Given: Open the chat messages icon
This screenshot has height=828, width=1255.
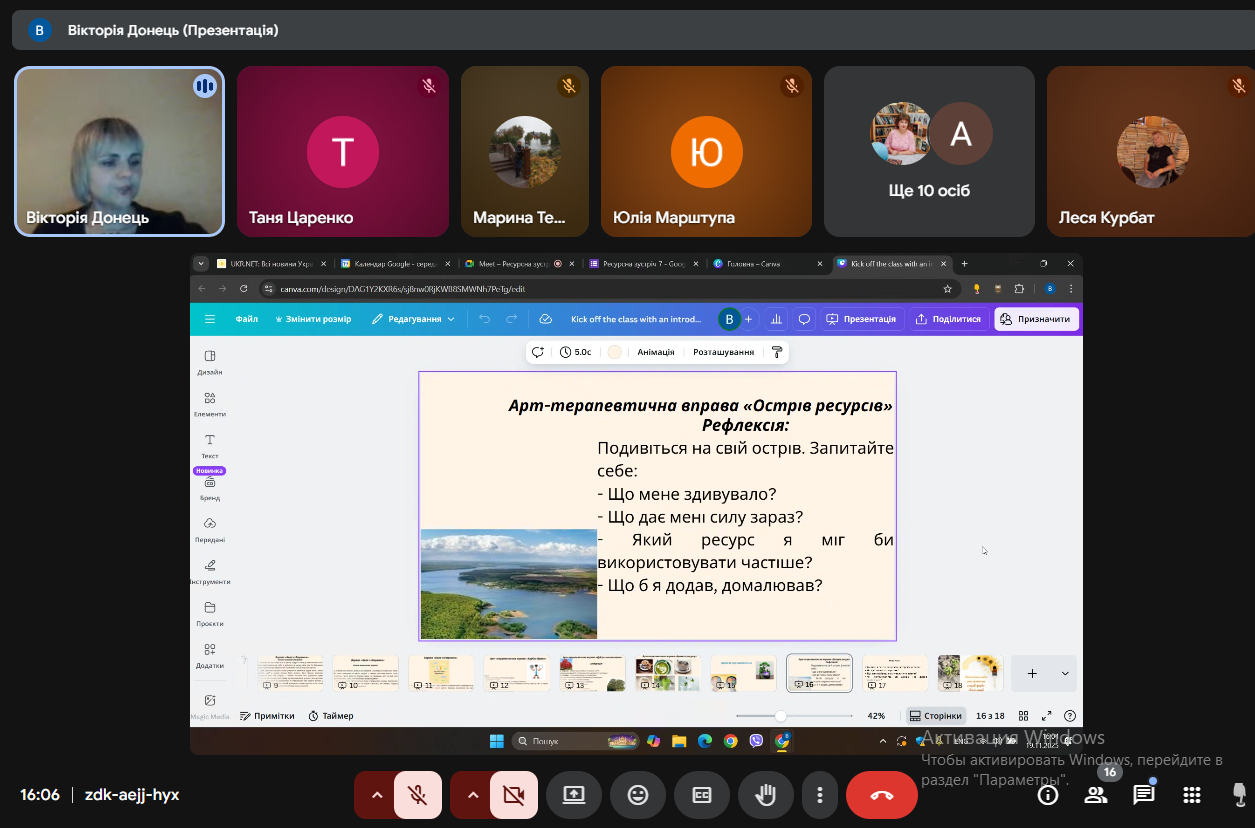Looking at the screenshot, I should pyautogui.click(x=1143, y=795).
